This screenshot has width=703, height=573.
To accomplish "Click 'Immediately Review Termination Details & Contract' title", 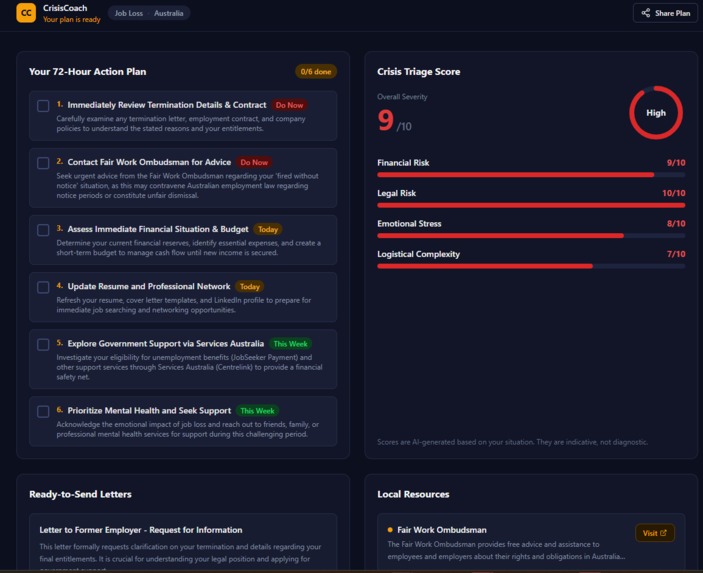I will coord(167,105).
